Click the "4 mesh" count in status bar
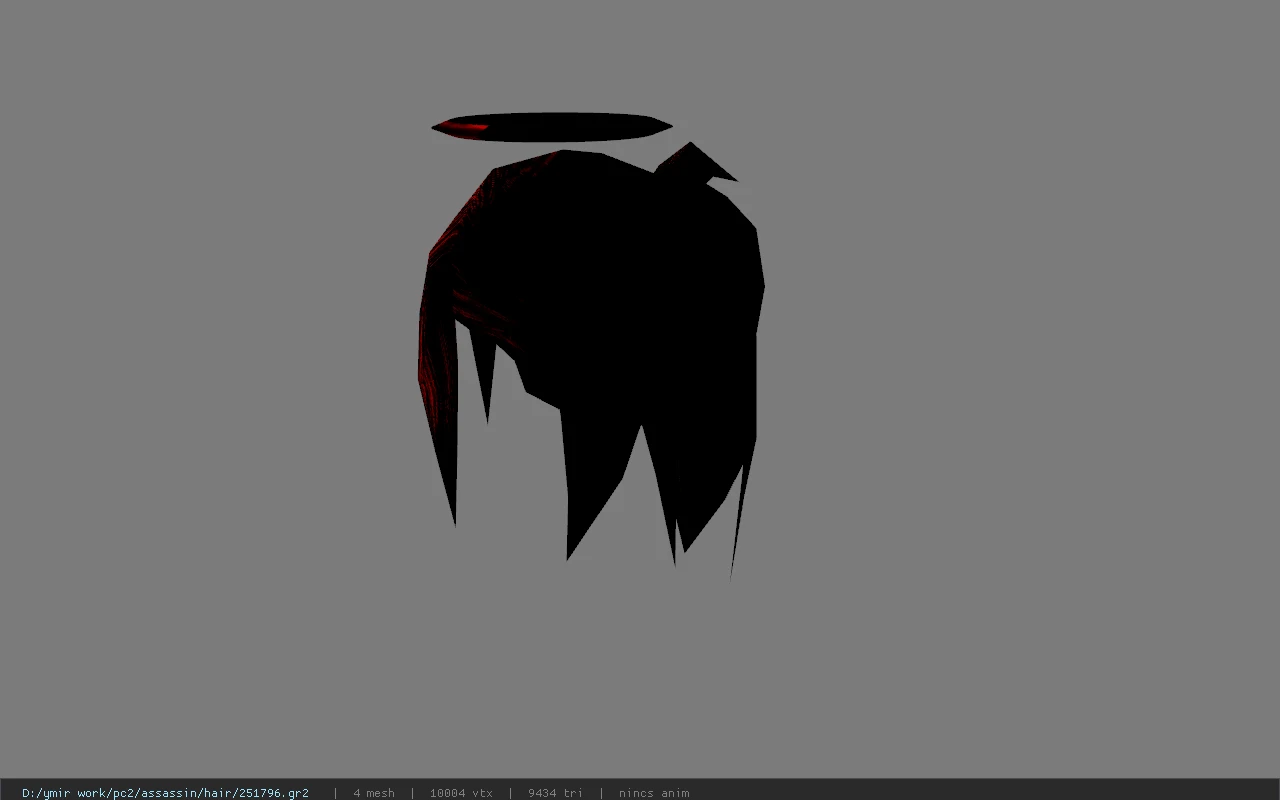1280x800 pixels. point(374,793)
